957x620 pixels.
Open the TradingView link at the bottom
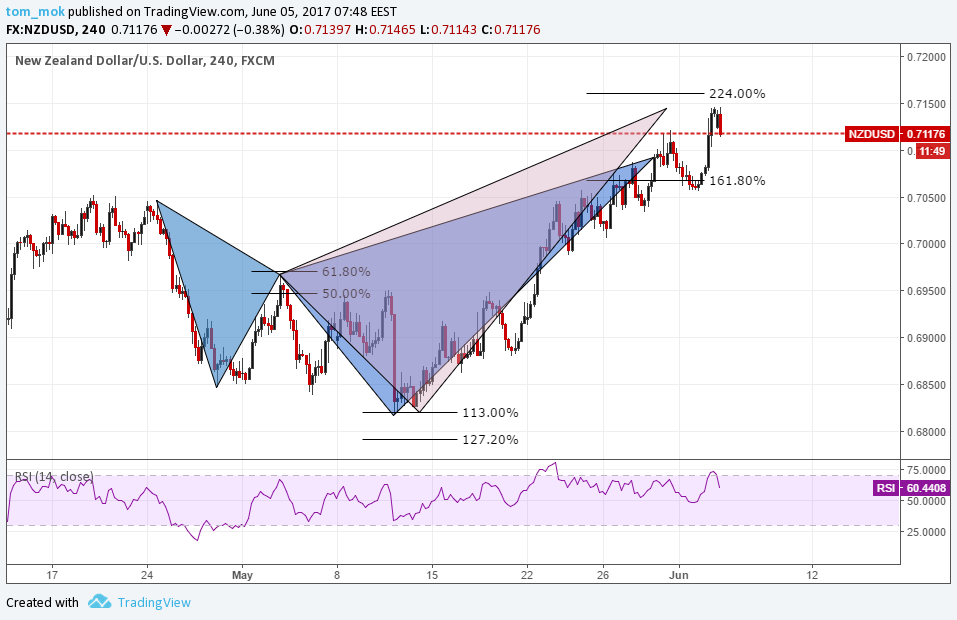(154, 603)
